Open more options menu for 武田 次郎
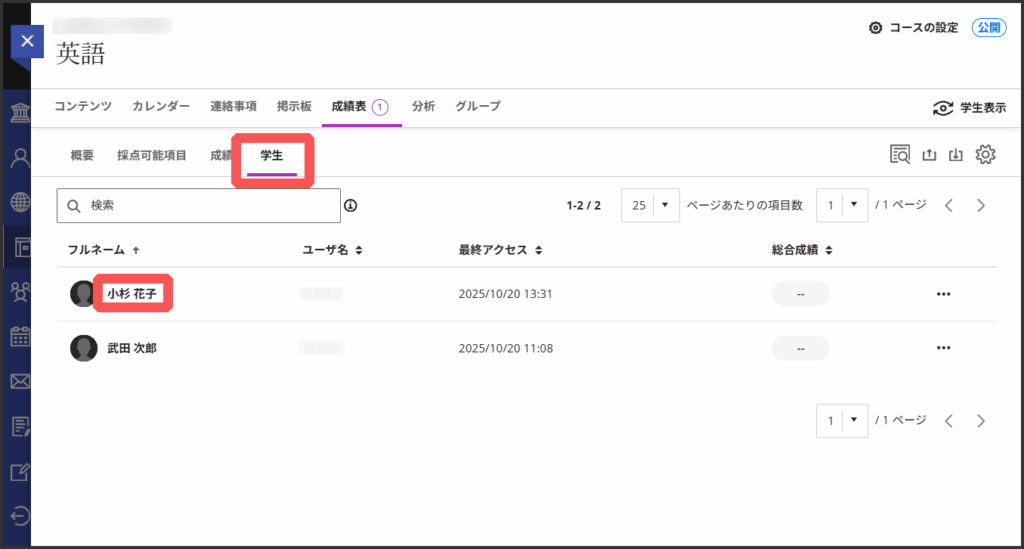Viewport: 1024px width, 549px height. (x=942, y=348)
